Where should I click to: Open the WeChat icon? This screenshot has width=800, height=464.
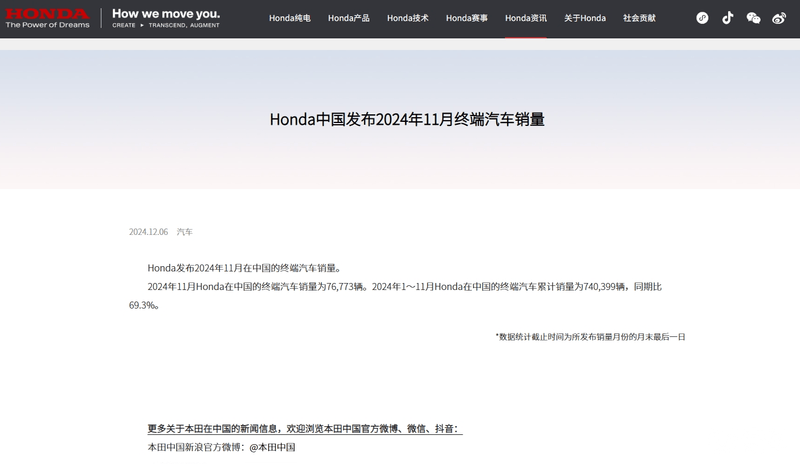(753, 18)
